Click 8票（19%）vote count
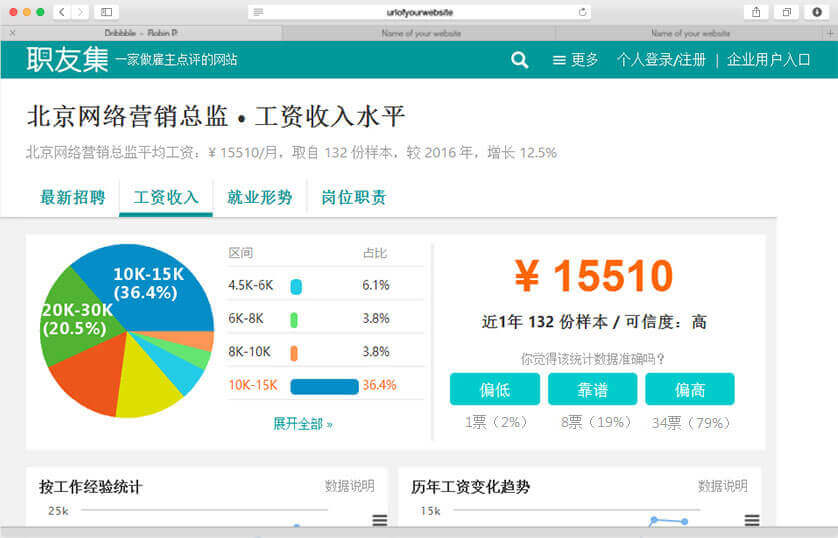The image size is (838, 538). point(595,423)
